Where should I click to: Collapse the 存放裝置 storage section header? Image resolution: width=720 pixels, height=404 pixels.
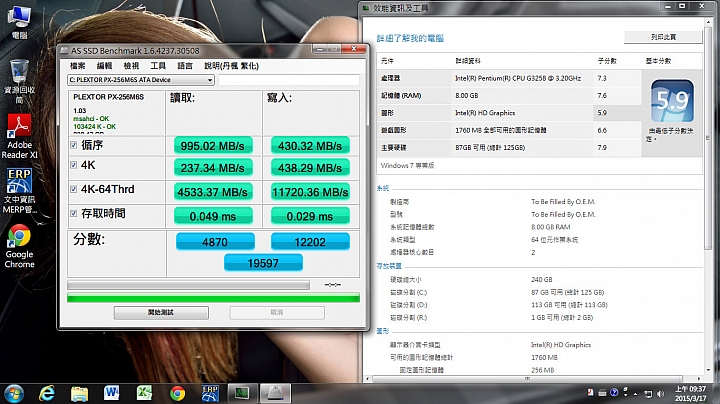pyautogui.click(x=389, y=266)
